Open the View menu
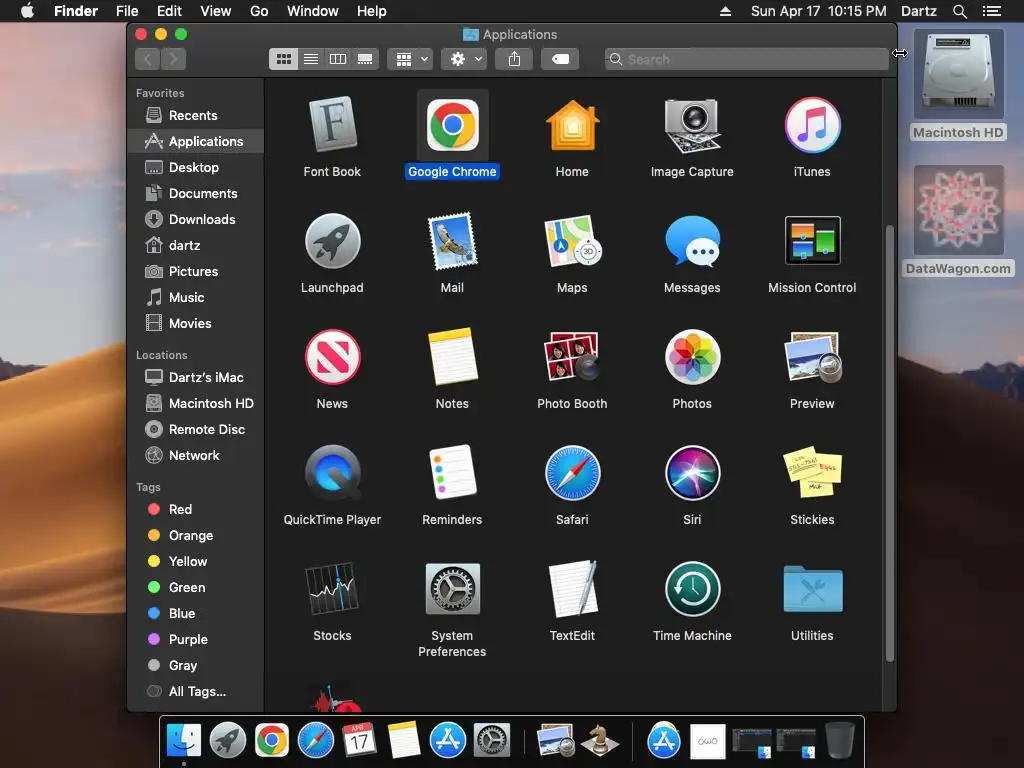The height and width of the screenshot is (768, 1024). pyautogui.click(x=216, y=11)
